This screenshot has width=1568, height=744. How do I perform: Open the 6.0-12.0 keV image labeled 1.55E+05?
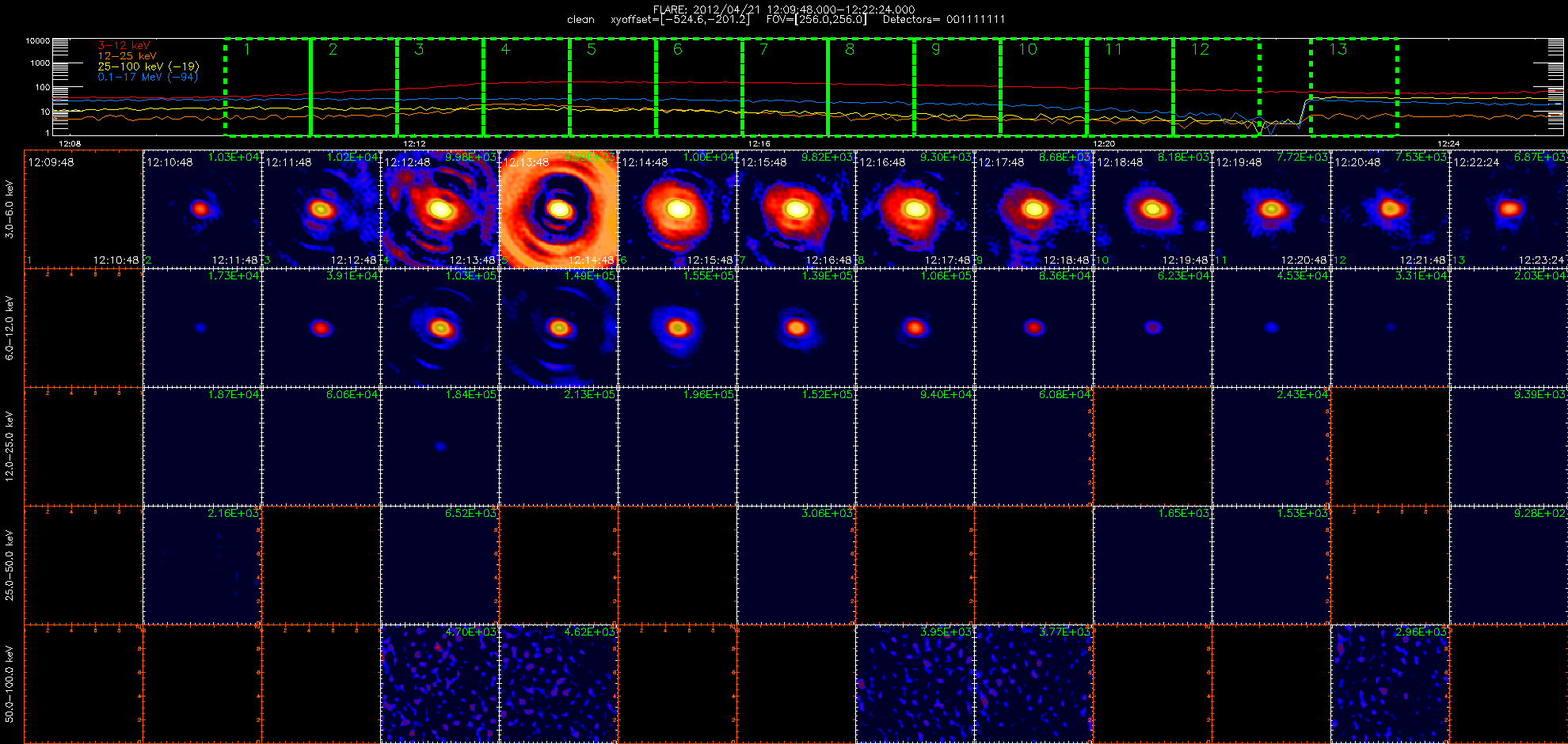click(x=677, y=328)
